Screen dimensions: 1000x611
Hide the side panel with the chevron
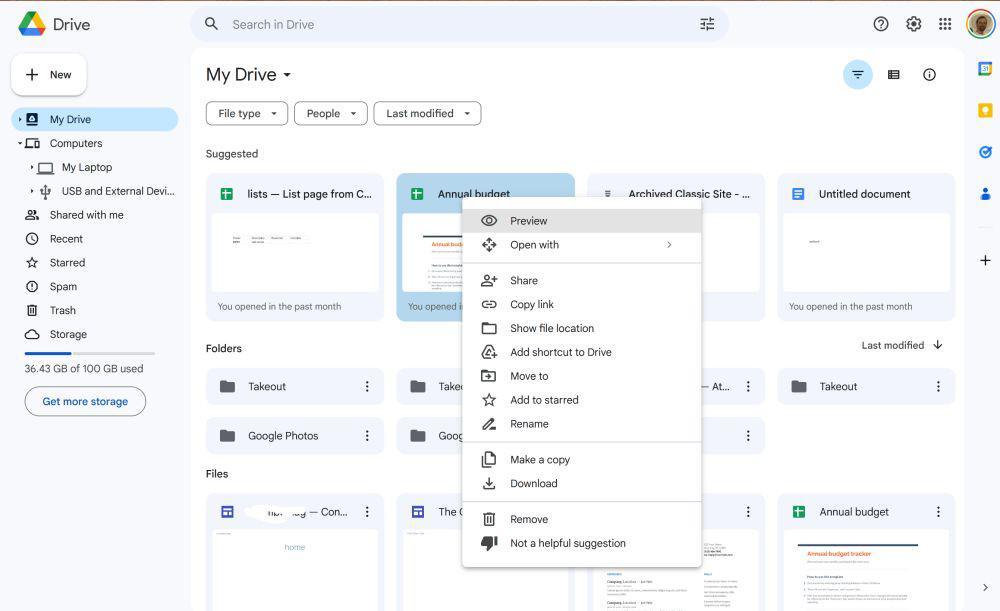985,587
